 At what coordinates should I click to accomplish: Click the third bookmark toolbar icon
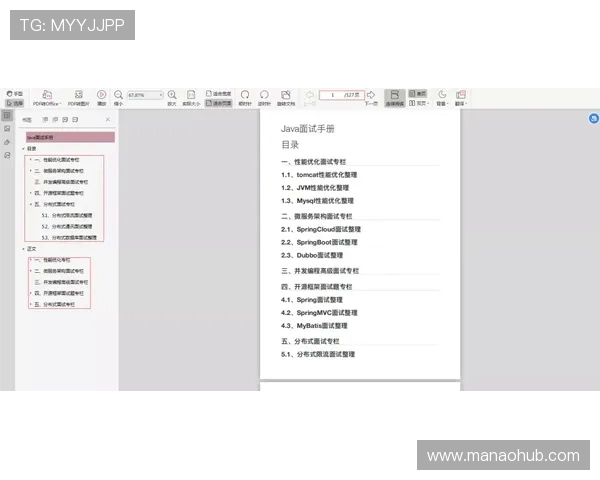pos(65,120)
